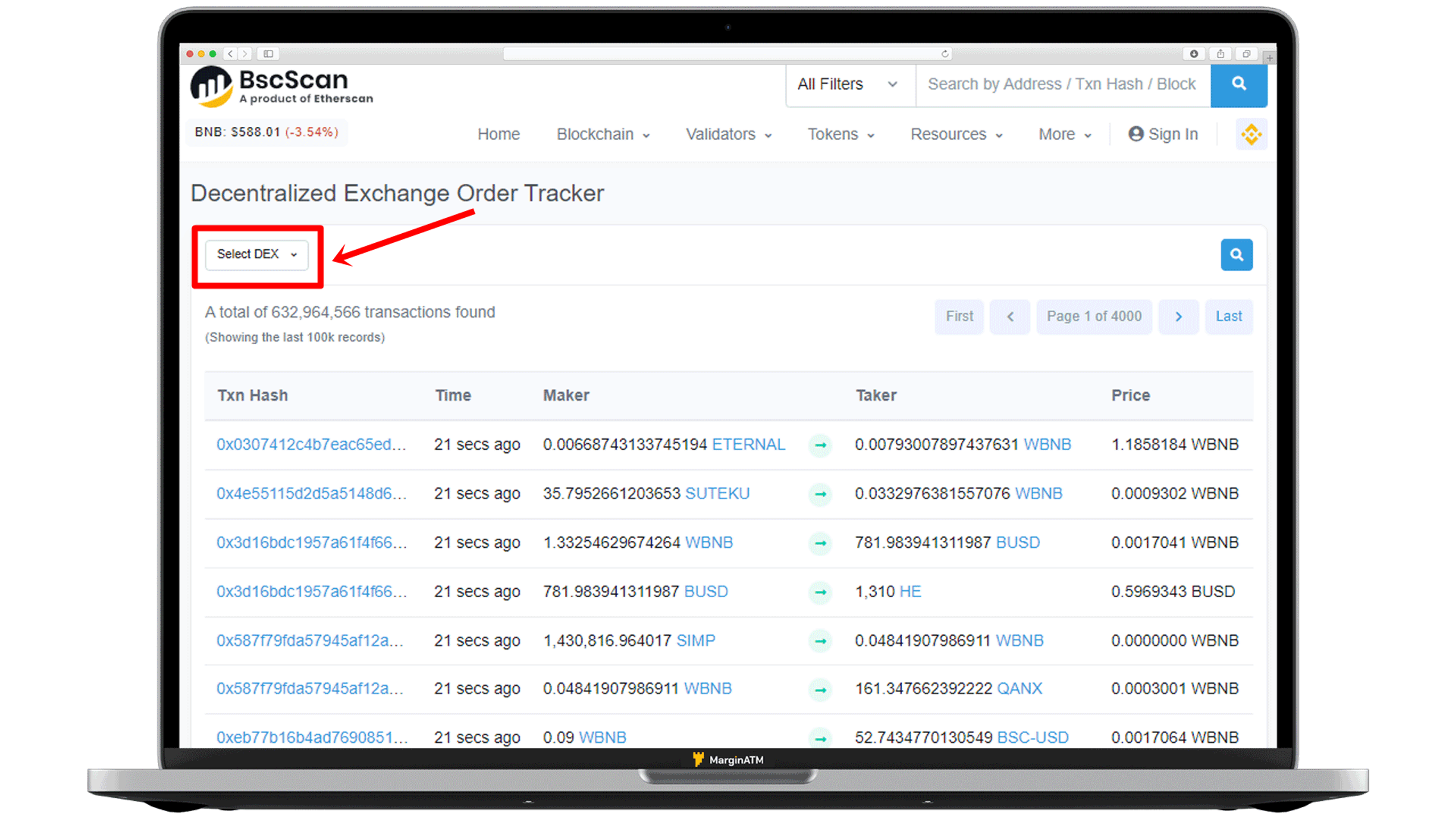
Task: Open the Select DEX dropdown
Action: click(x=257, y=254)
